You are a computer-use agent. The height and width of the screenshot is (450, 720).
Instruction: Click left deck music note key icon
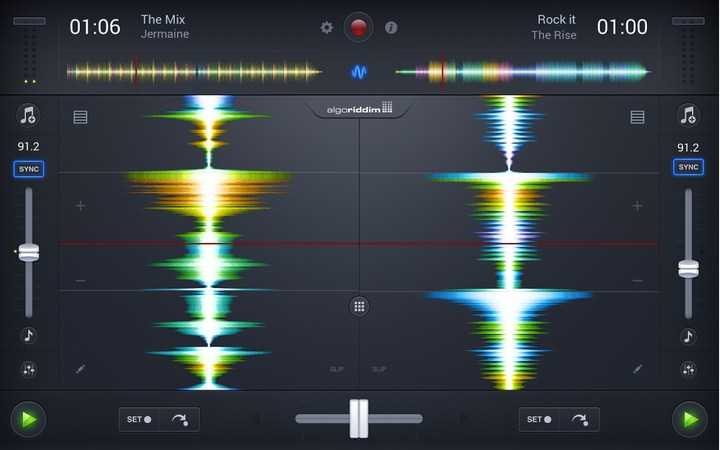28,335
